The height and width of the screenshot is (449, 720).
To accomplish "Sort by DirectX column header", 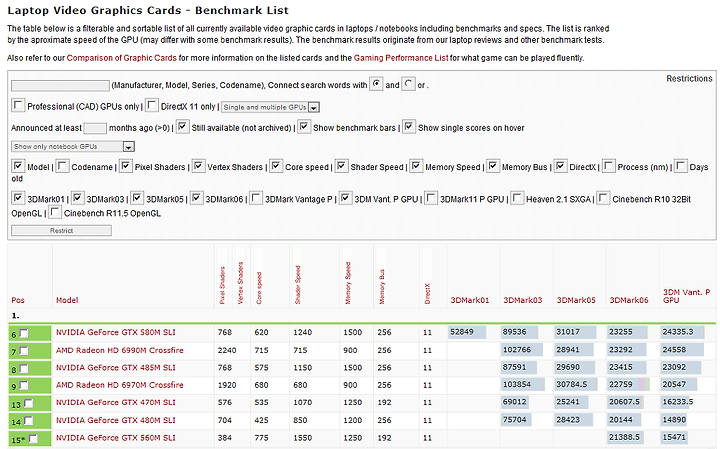I will tap(427, 294).
